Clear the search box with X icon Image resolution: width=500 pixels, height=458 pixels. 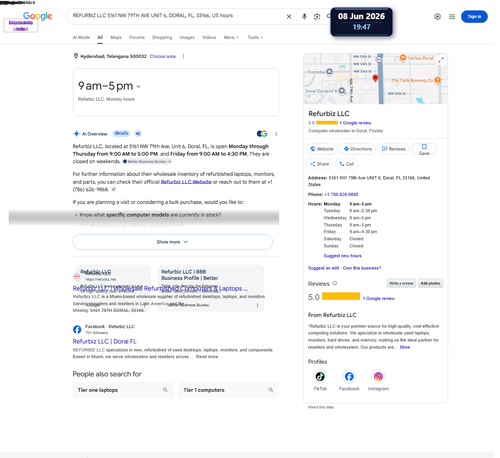tap(289, 17)
